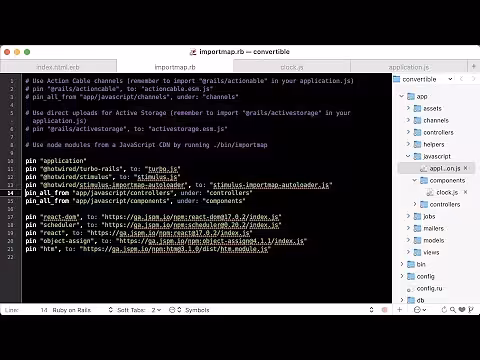
Task: Open the bundle items gear menu in status bar
Action: click(175, 310)
